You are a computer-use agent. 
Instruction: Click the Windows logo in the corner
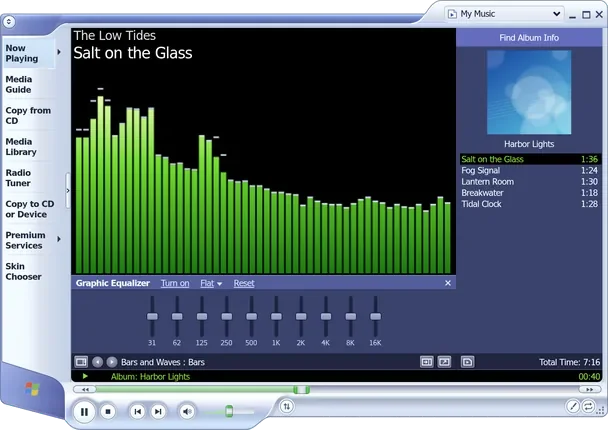click(32, 388)
